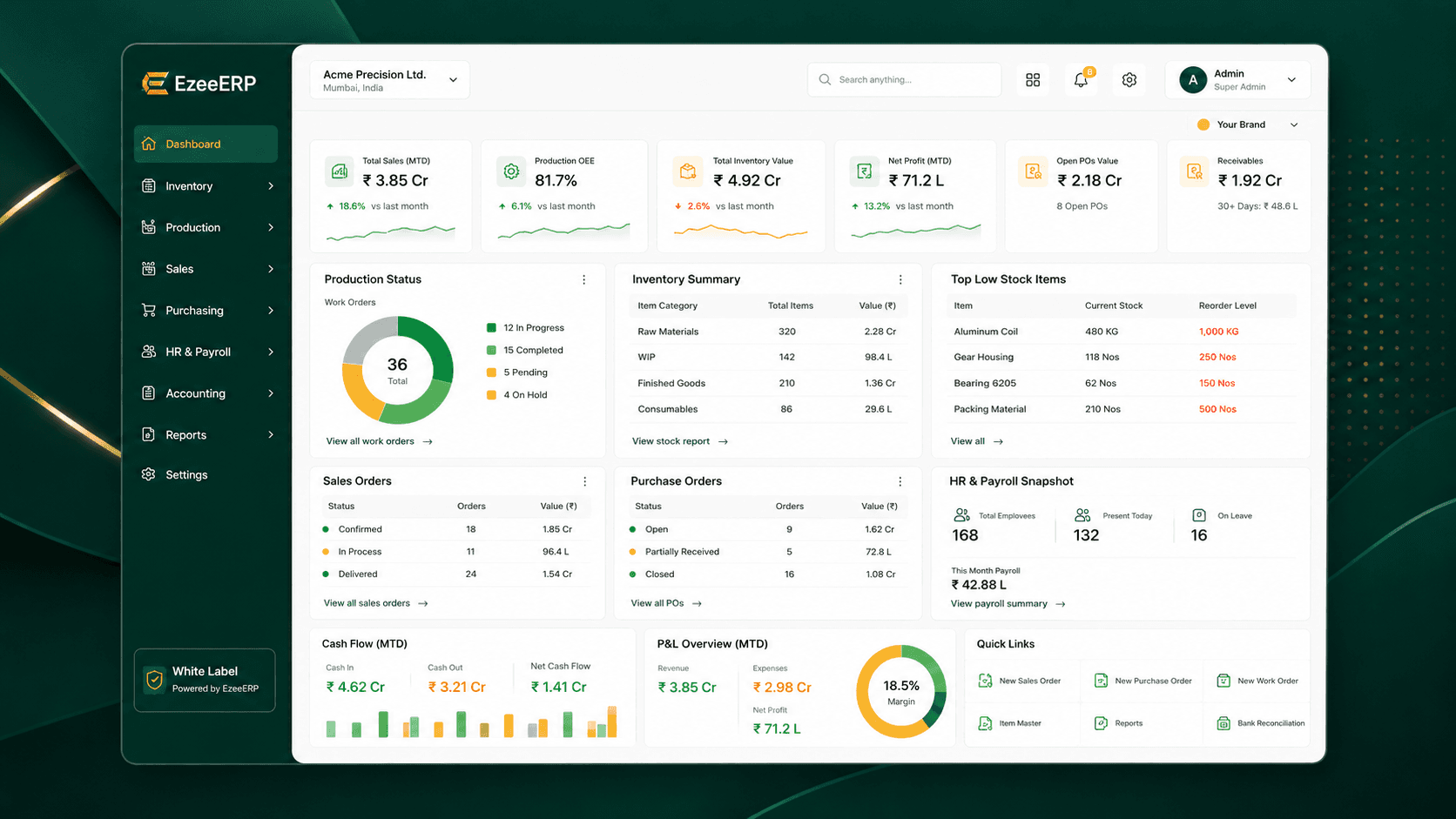The height and width of the screenshot is (819, 1456).
Task: Open the Inventory sidebar item
Action: click(x=206, y=186)
